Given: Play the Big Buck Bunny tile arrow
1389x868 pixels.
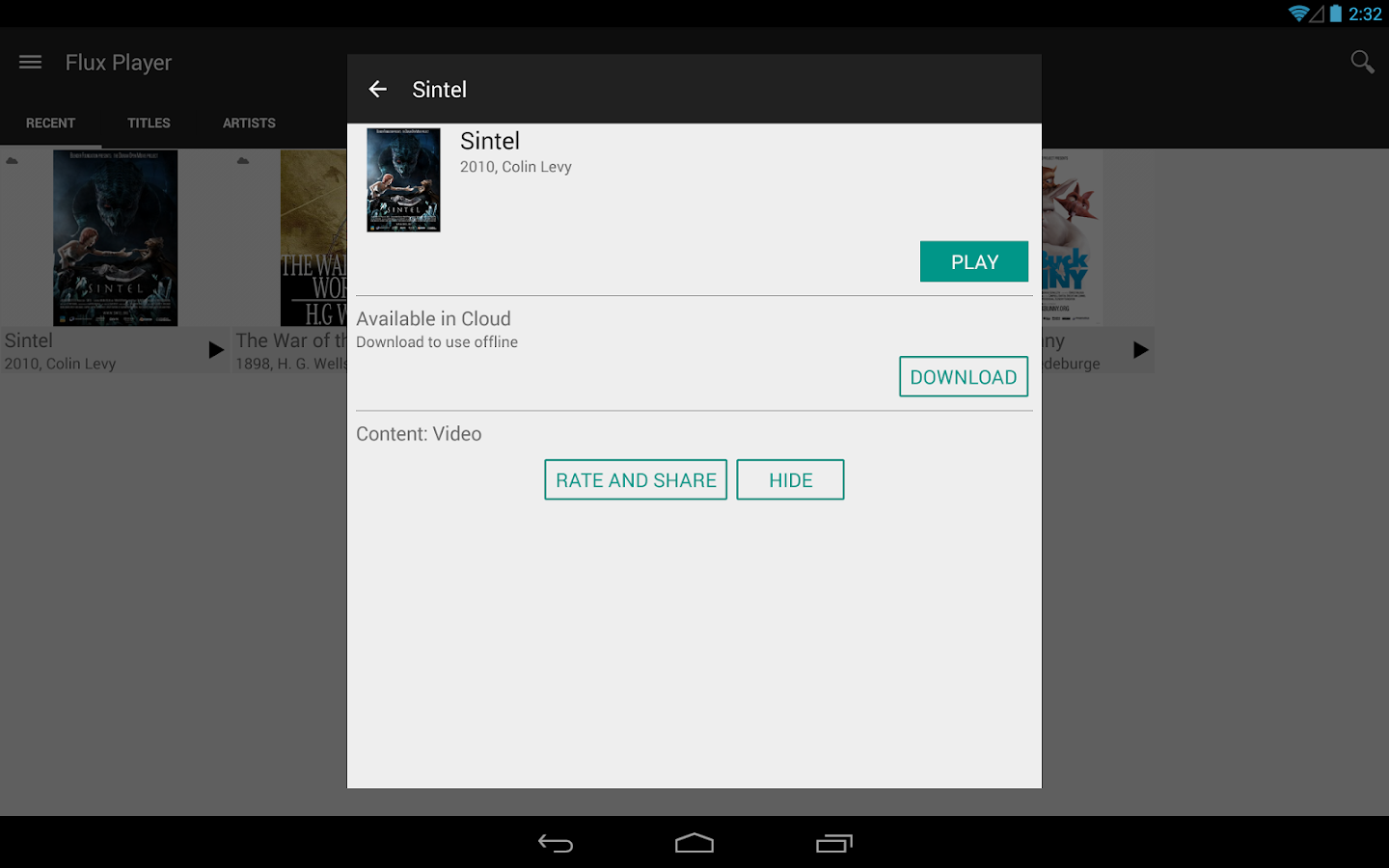Looking at the screenshot, I should [1141, 350].
